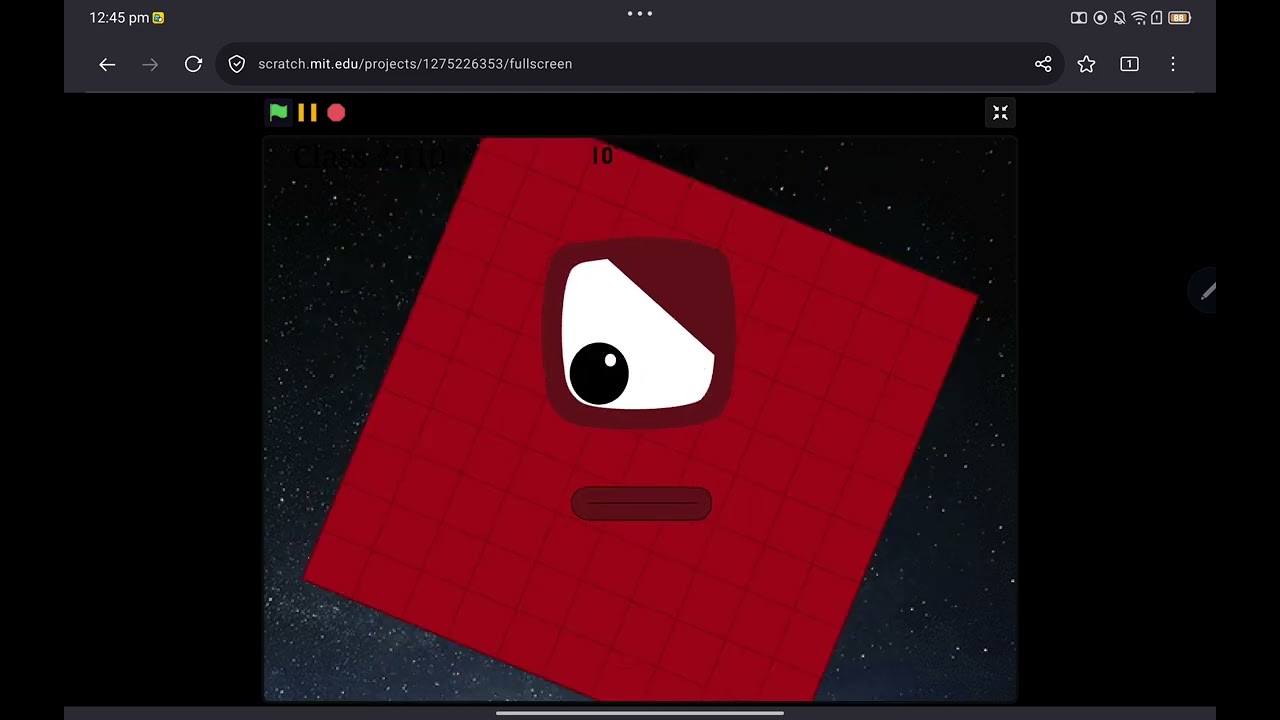The width and height of the screenshot is (1280, 720).
Task: Click the red character's eye
Action: point(639,334)
